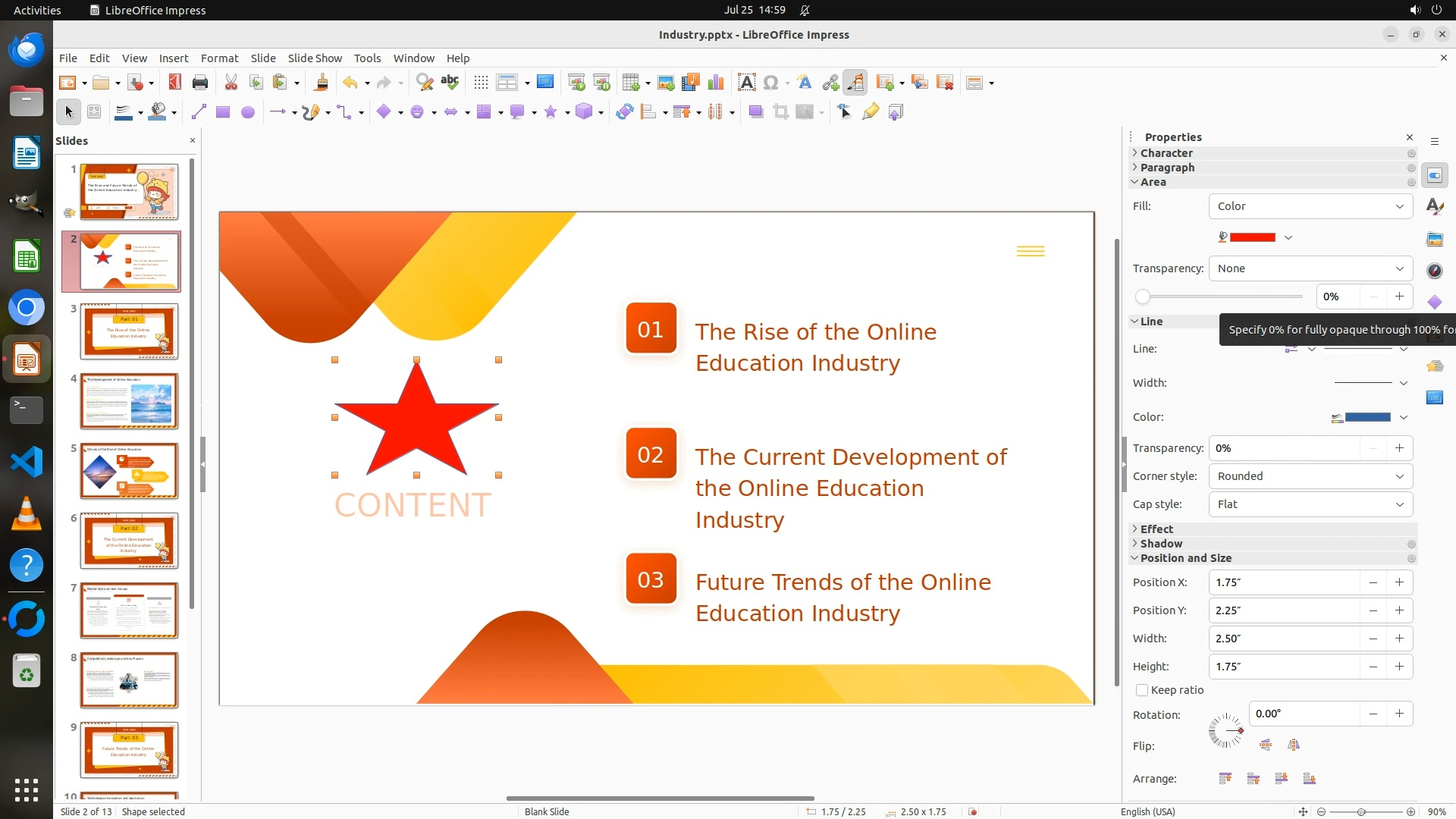Click the Insert Text Box icon
This screenshot has width=1456, height=819.
[x=746, y=83]
